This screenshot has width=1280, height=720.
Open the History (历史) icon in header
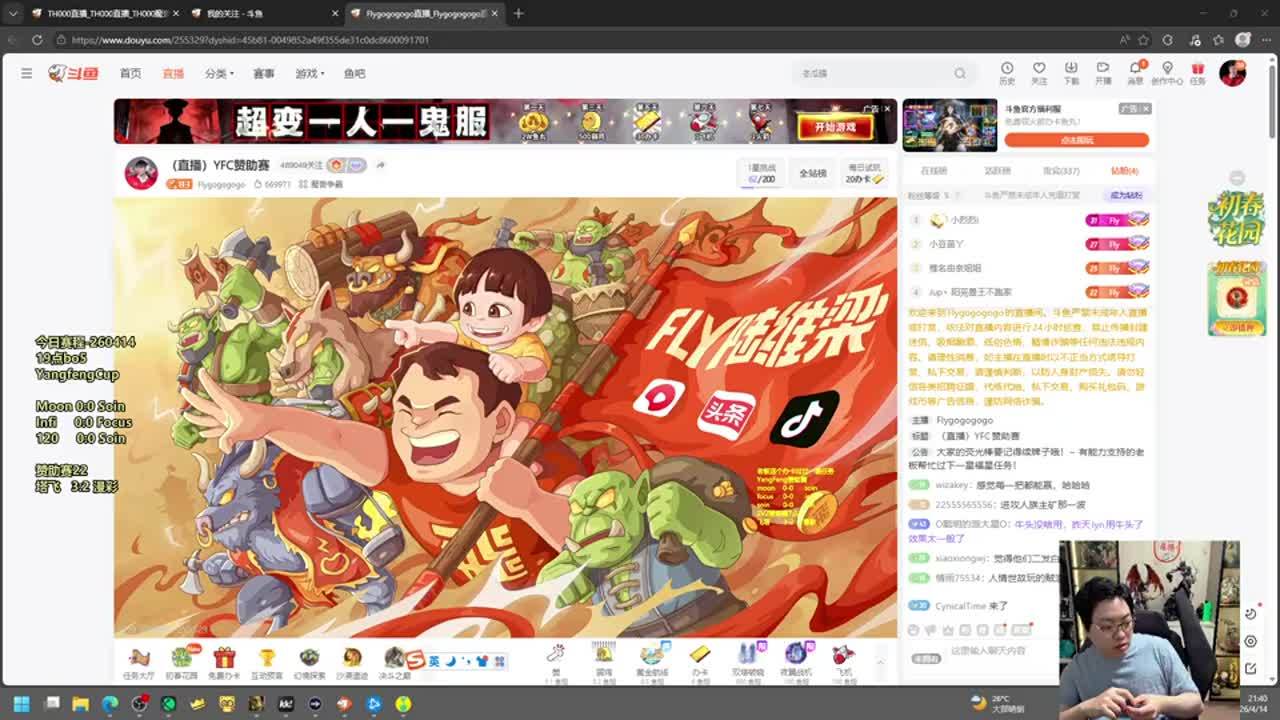tap(1007, 72)
